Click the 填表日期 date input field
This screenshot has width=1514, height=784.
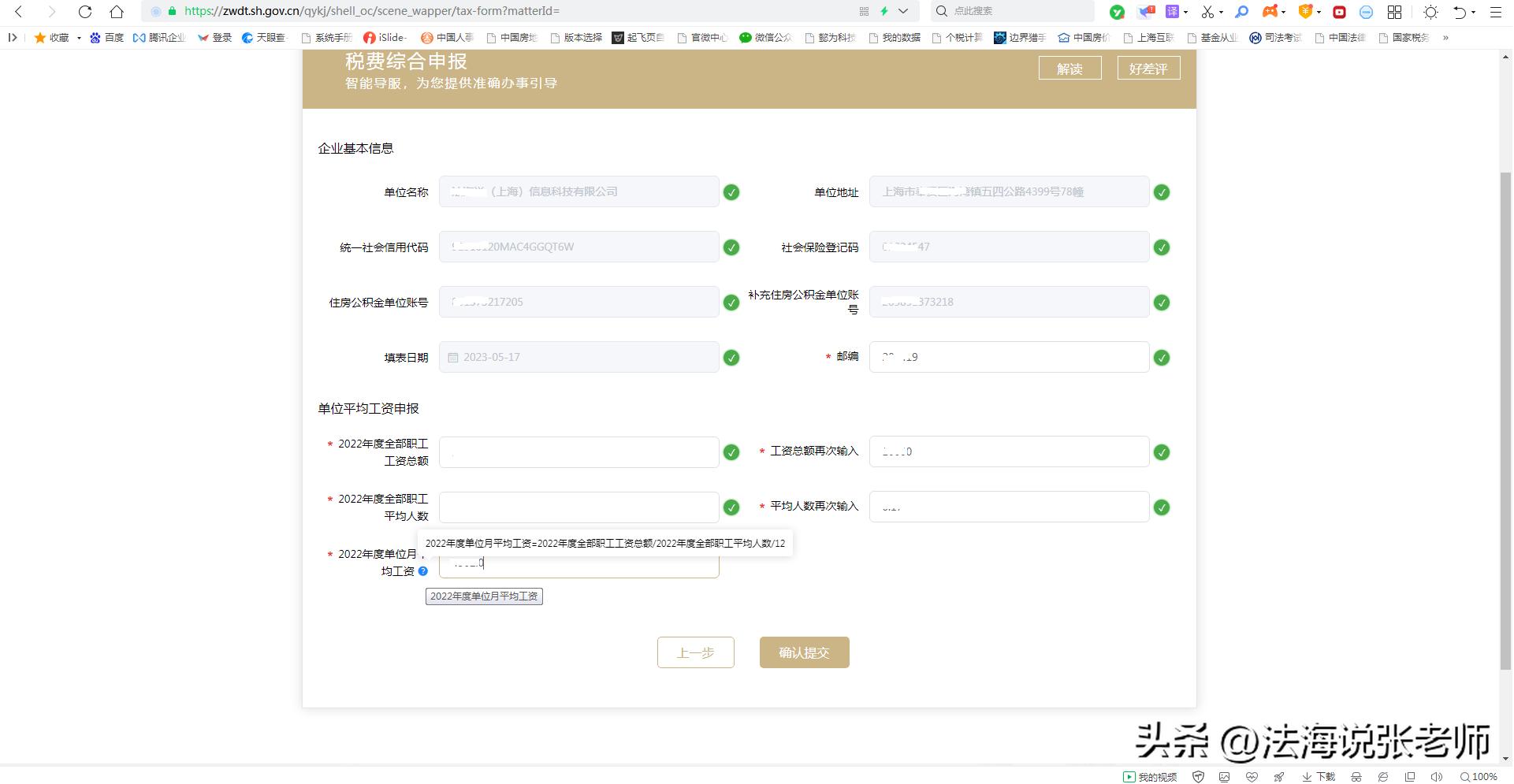click(579, 357)
